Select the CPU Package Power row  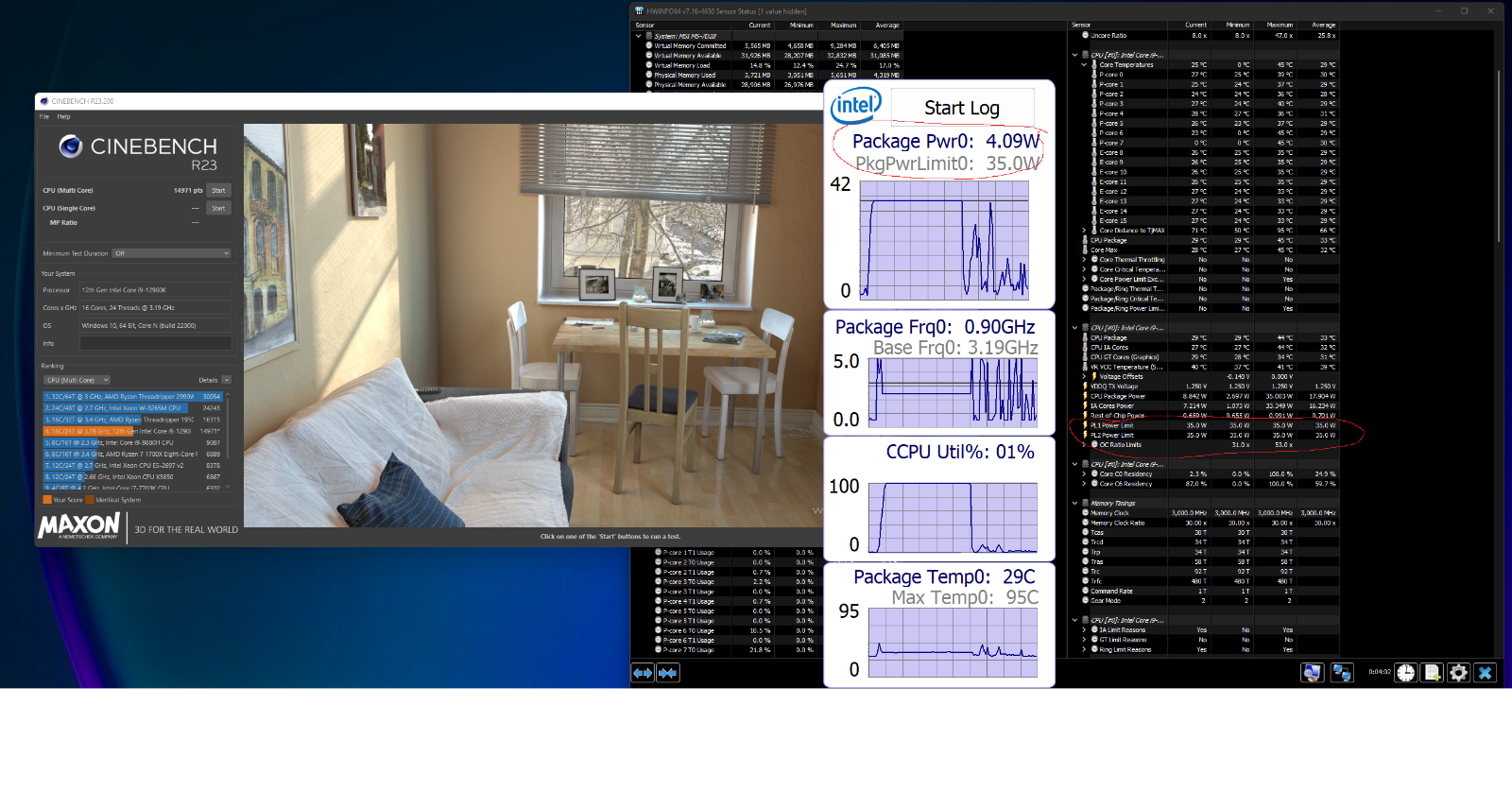pos(1210,396)
